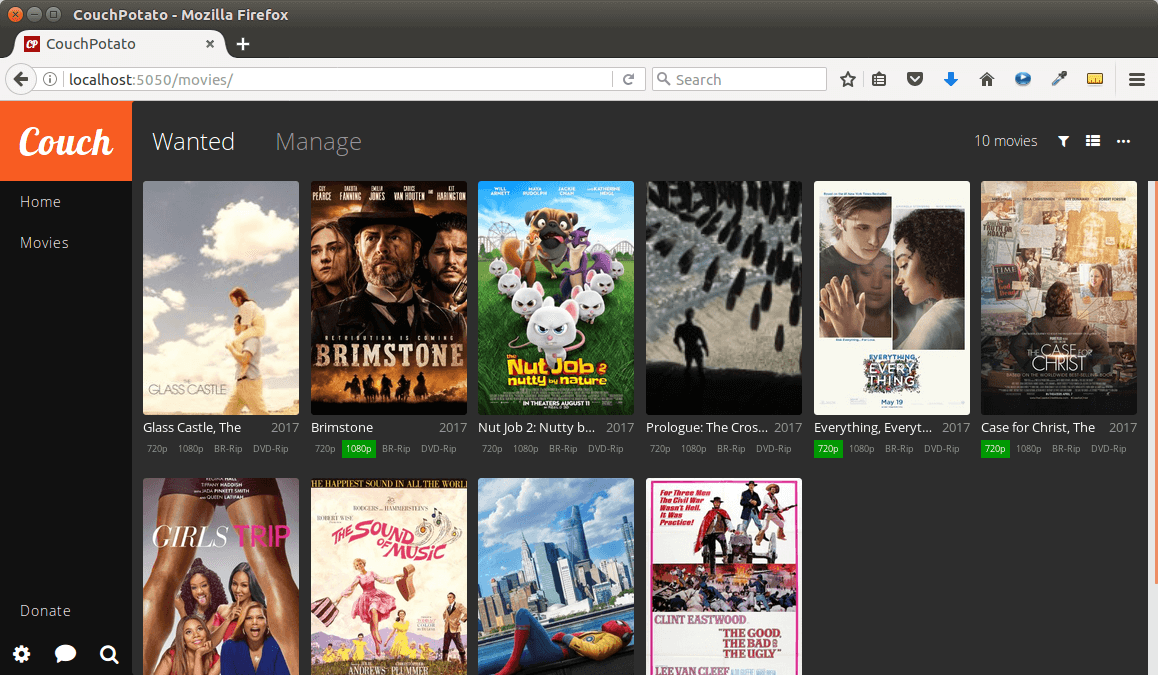Open Firefox hamburger menu
This screenshot has height=675, width=1158.
tap(1136, 80)
